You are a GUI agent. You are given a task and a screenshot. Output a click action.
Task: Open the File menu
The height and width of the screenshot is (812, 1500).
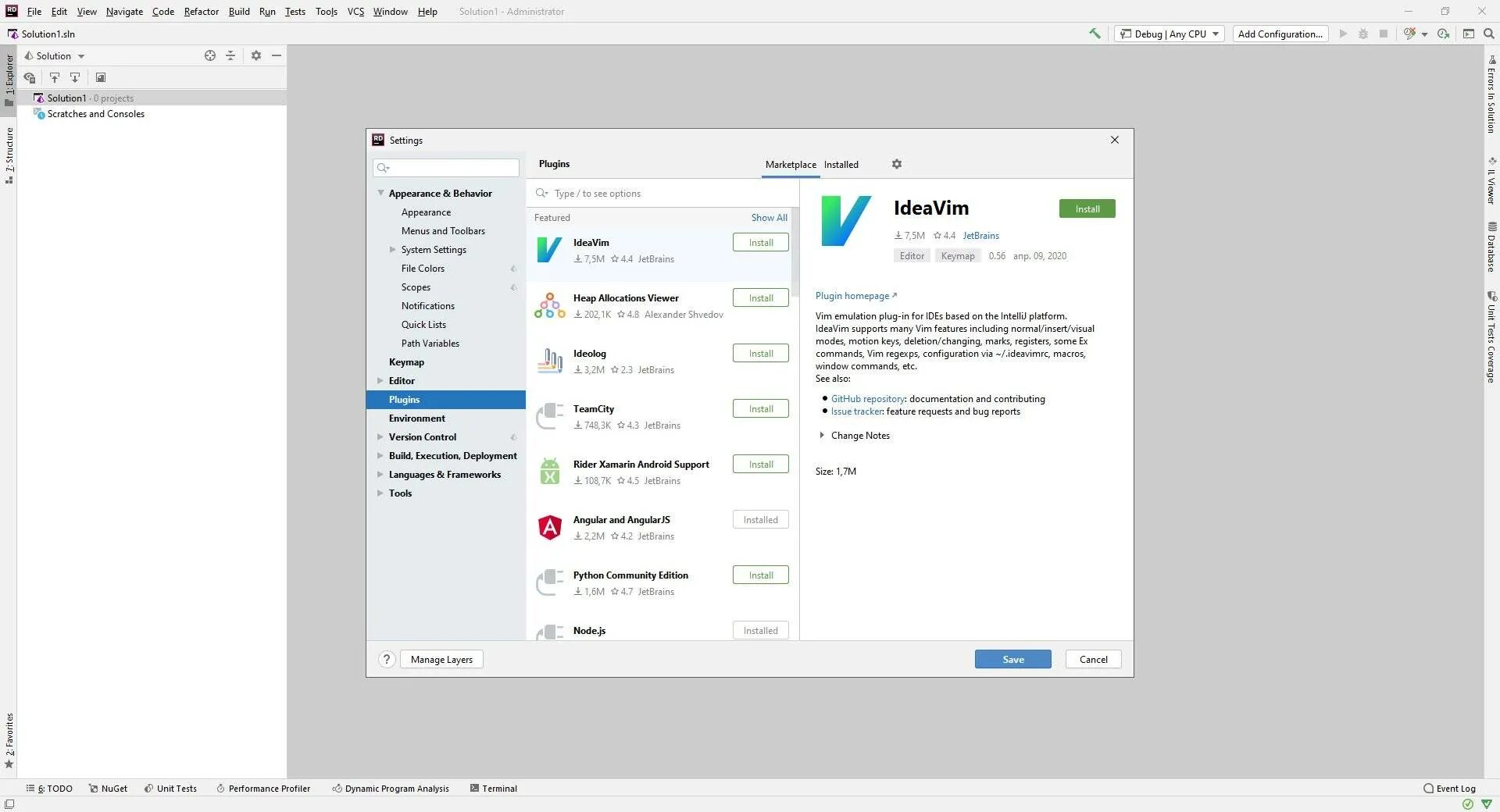click(x=34, y=11)
